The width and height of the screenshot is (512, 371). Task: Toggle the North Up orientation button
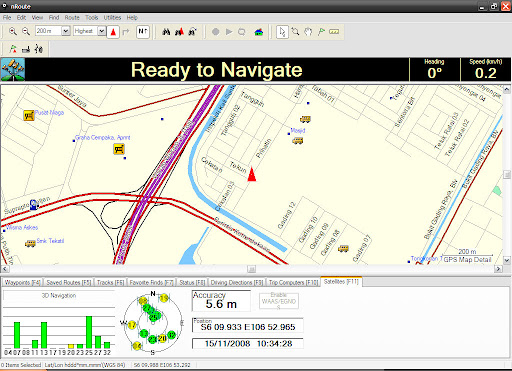pos(143,32)
